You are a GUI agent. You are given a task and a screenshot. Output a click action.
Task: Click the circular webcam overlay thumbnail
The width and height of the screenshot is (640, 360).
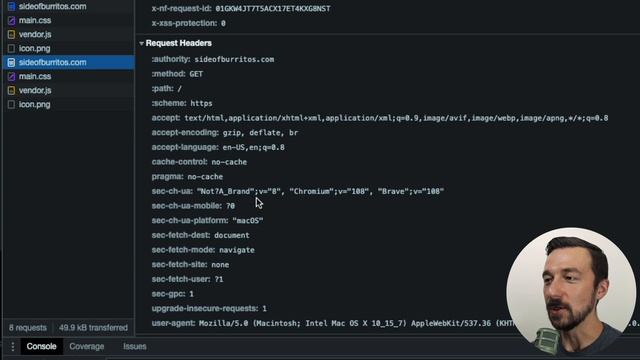pos(571,291)
